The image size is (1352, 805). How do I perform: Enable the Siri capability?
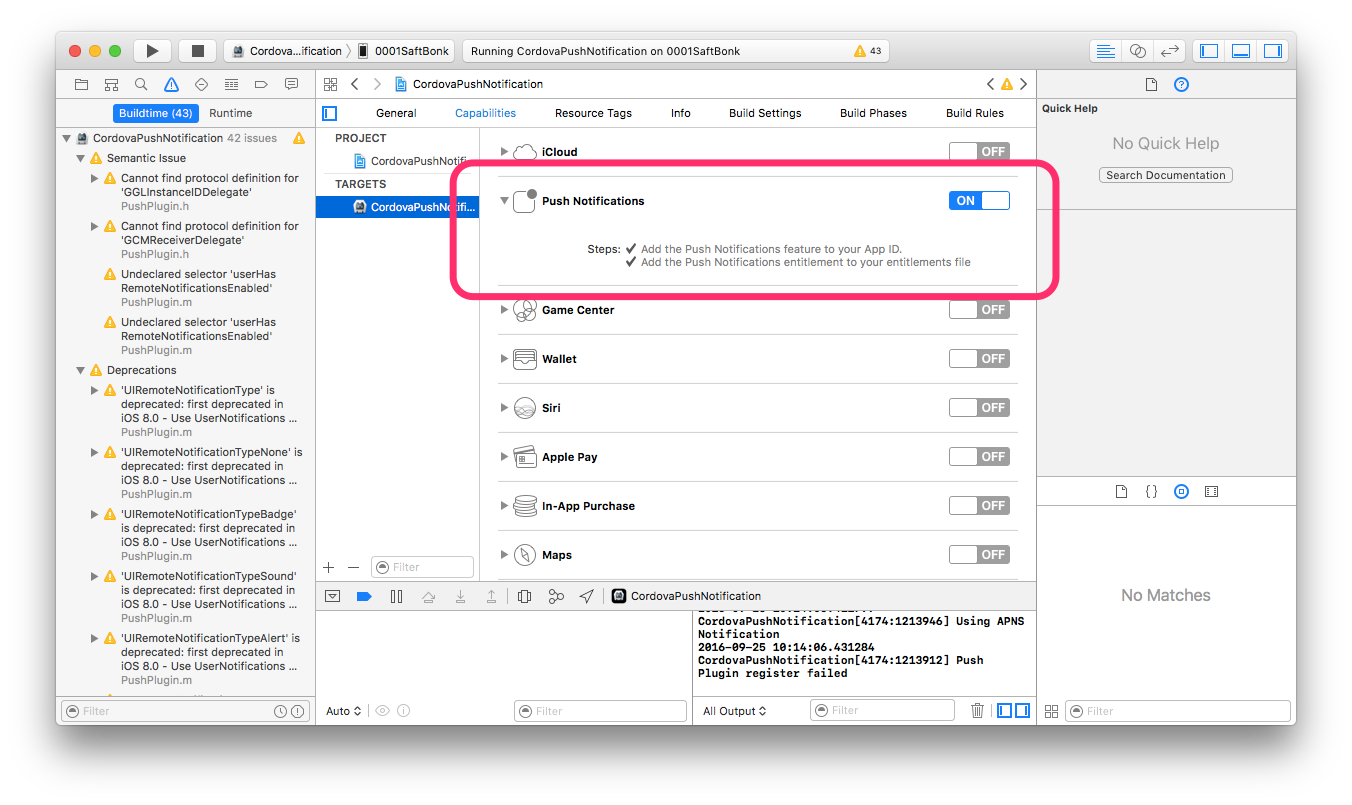tap(979, 407)
